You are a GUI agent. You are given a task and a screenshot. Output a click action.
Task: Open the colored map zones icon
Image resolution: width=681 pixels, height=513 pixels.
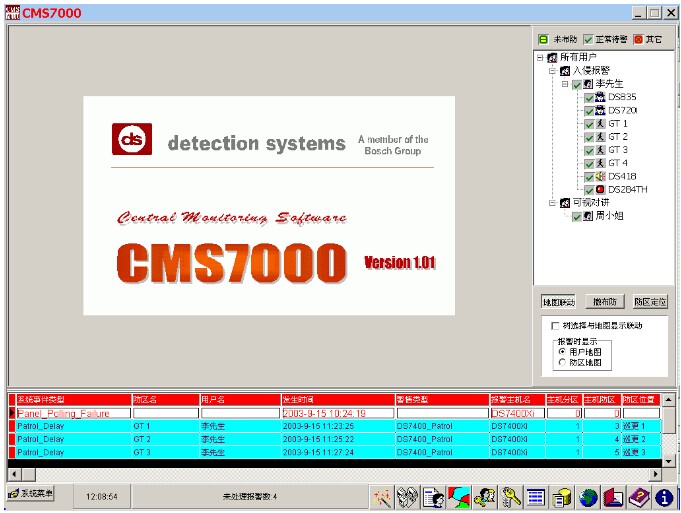pos(459,497)
